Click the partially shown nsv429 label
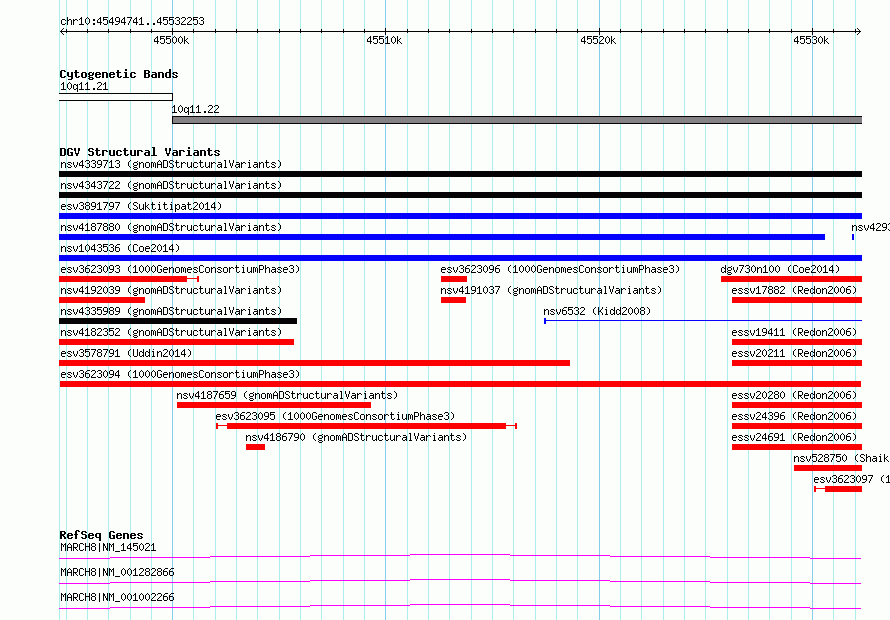890x620 pixels. [870, 227]
